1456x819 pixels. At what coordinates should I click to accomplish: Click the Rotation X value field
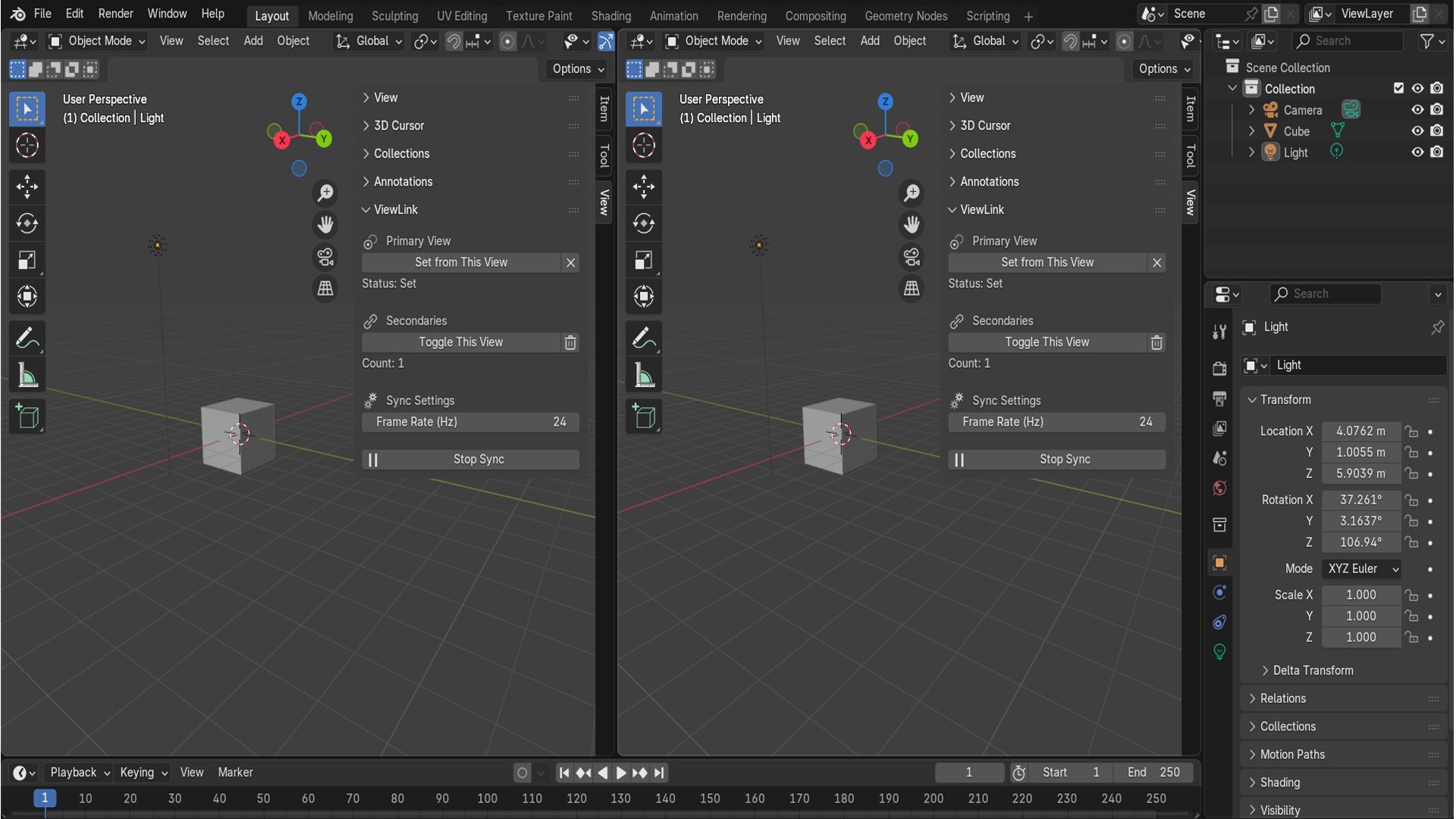1360,500
